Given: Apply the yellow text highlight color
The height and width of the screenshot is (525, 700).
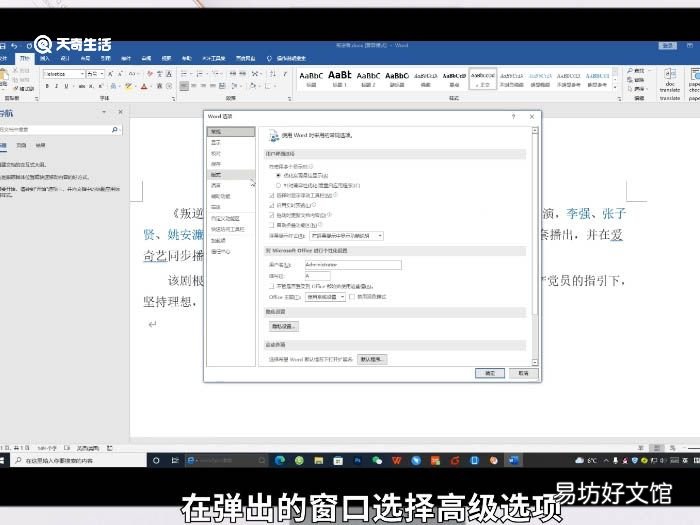Looking at the screenshot, I should (128, 86).
